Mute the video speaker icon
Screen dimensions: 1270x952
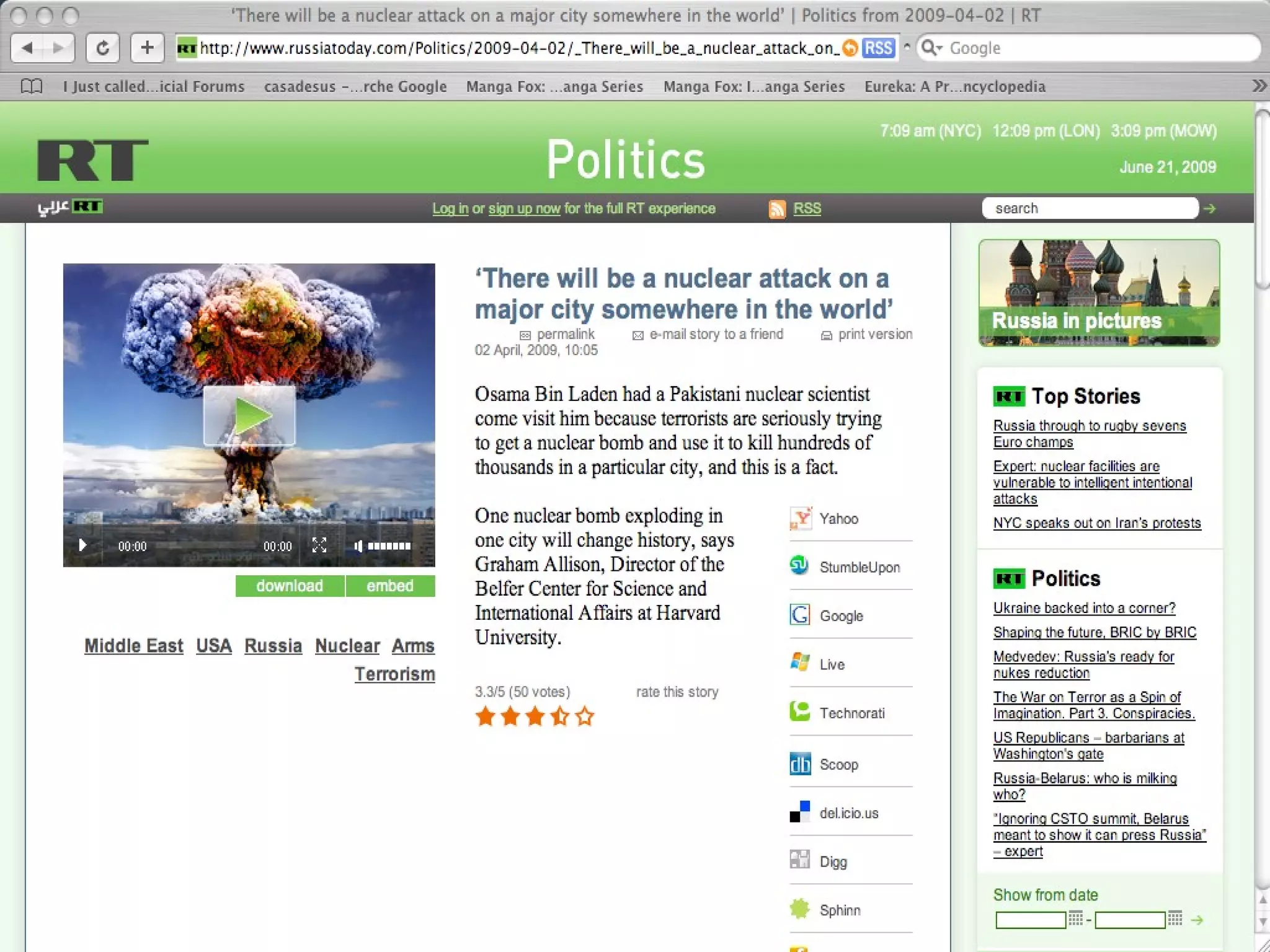tap(358, 546)
